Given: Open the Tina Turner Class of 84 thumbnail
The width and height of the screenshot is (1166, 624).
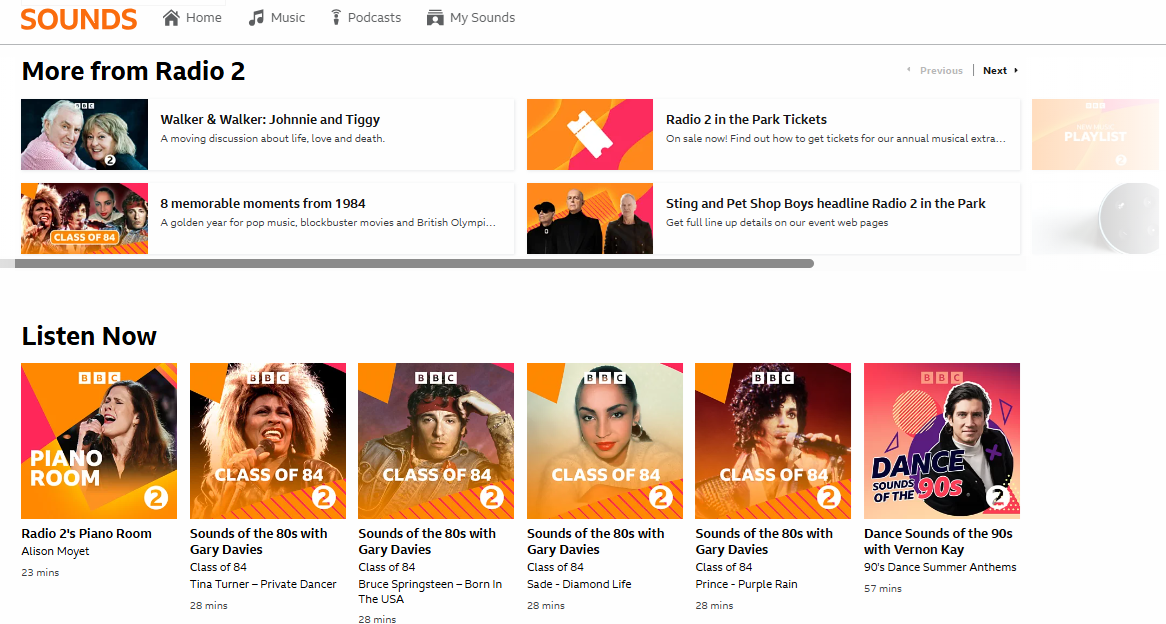Looking at the screenshot, I should [x=267, y=441].
